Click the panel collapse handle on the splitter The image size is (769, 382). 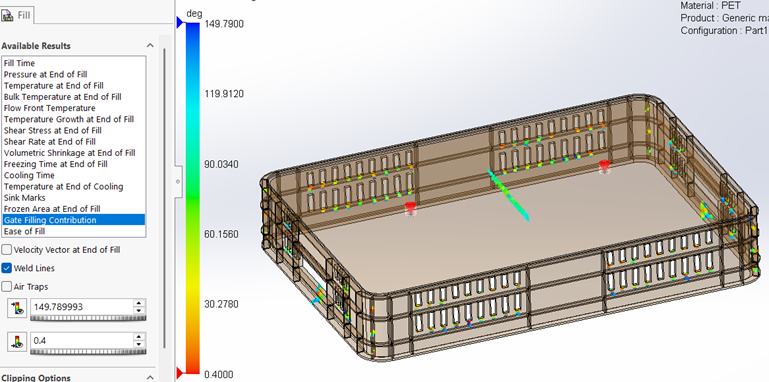[178, 181]
